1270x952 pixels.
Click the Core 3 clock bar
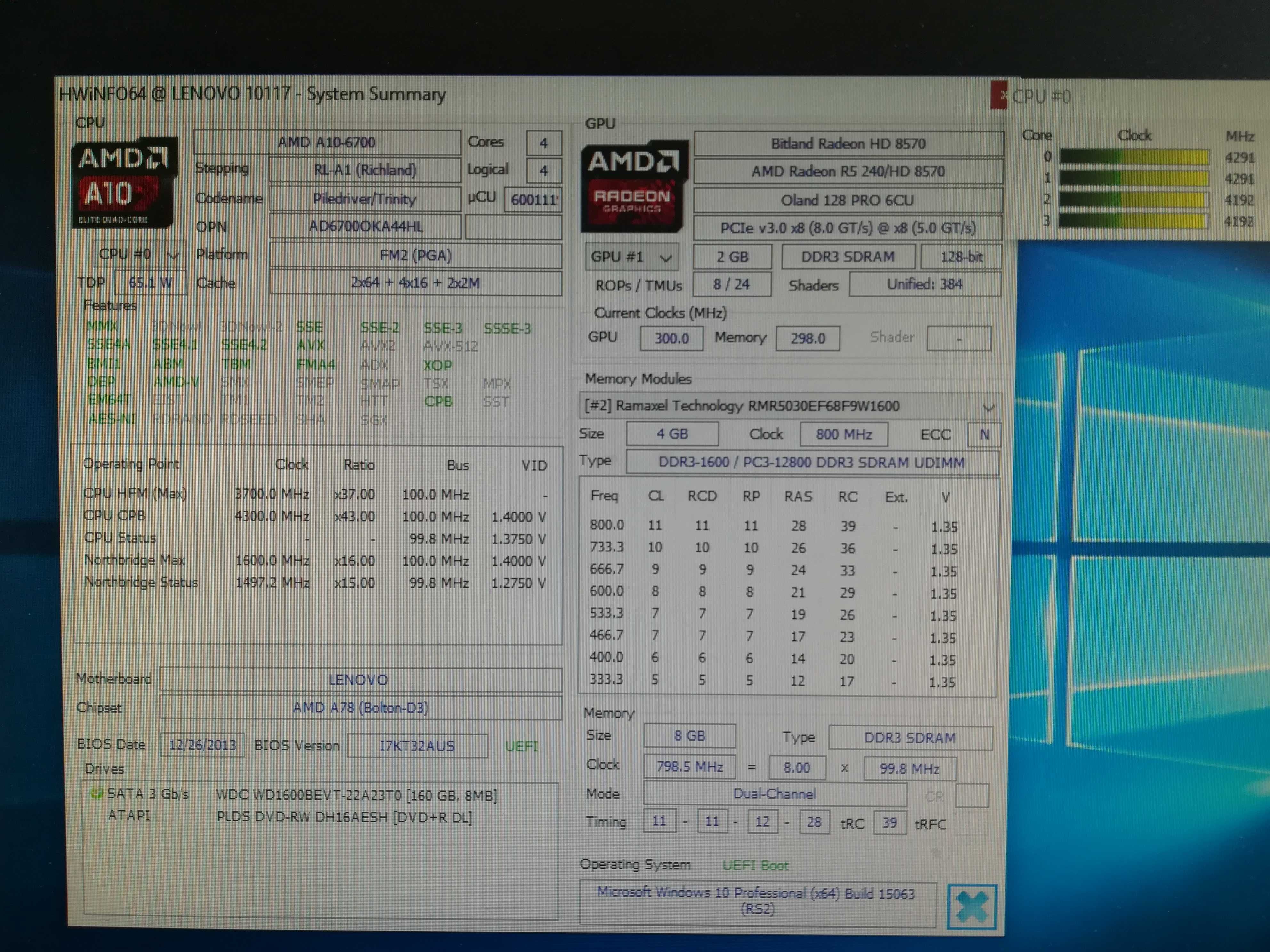point(1134,221)
